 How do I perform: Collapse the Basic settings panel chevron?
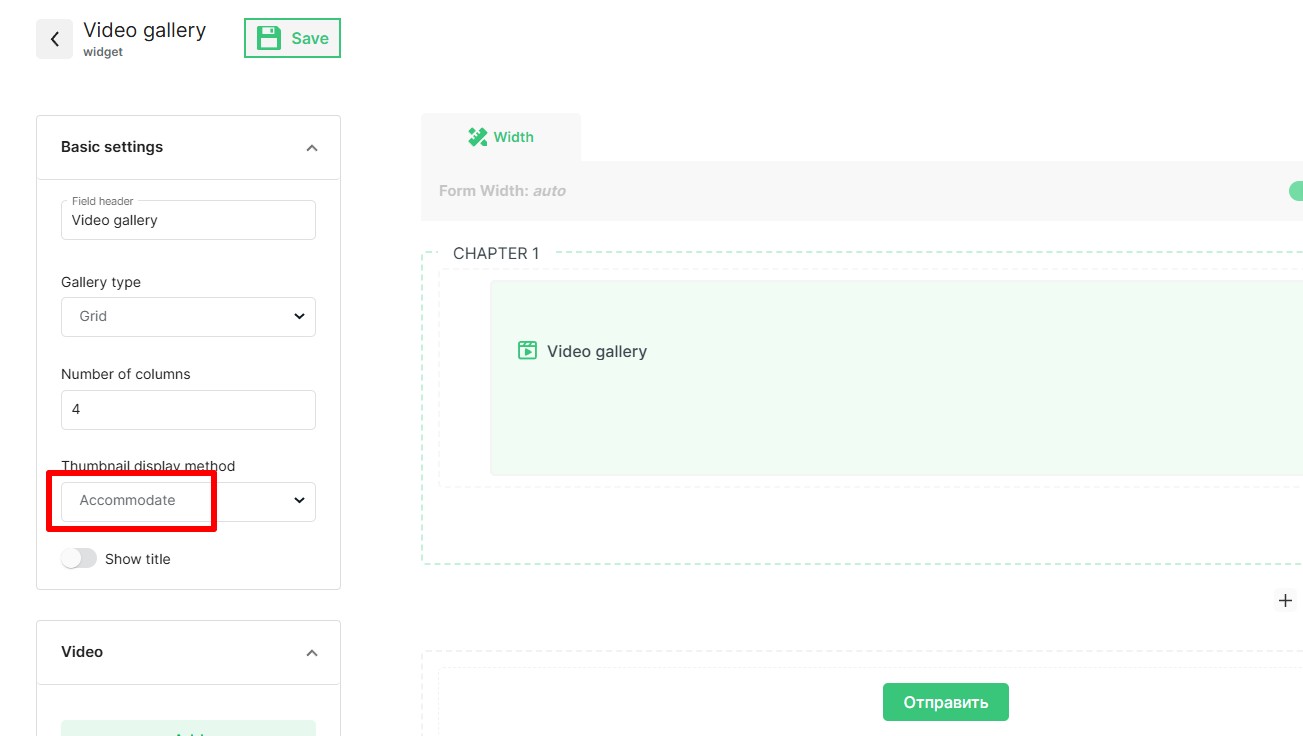click(311, 148)
